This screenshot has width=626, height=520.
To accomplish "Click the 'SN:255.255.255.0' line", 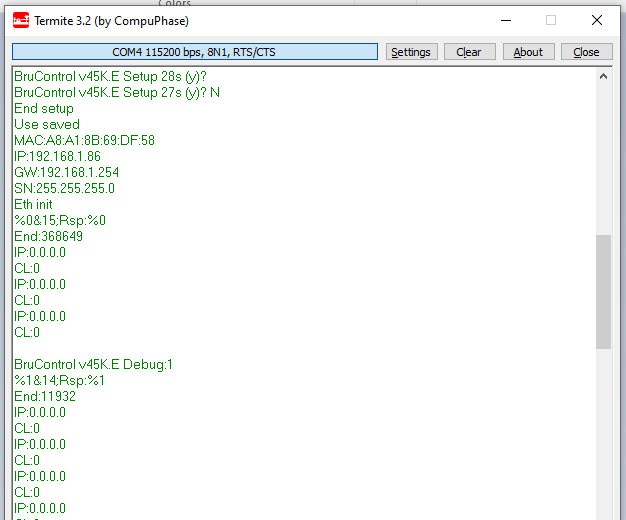I will (x=64, y=188).
